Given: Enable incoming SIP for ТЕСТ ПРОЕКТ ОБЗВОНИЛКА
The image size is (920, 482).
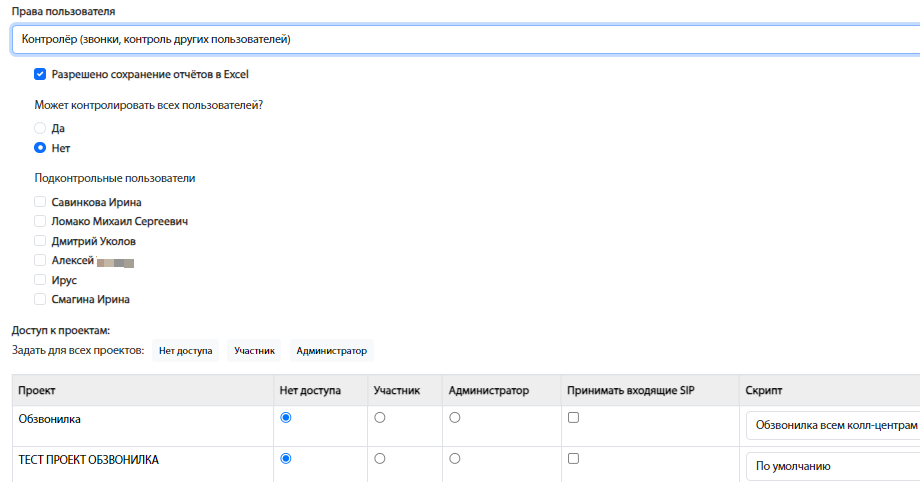Looking at the screenshot, I should coord(573,459).
